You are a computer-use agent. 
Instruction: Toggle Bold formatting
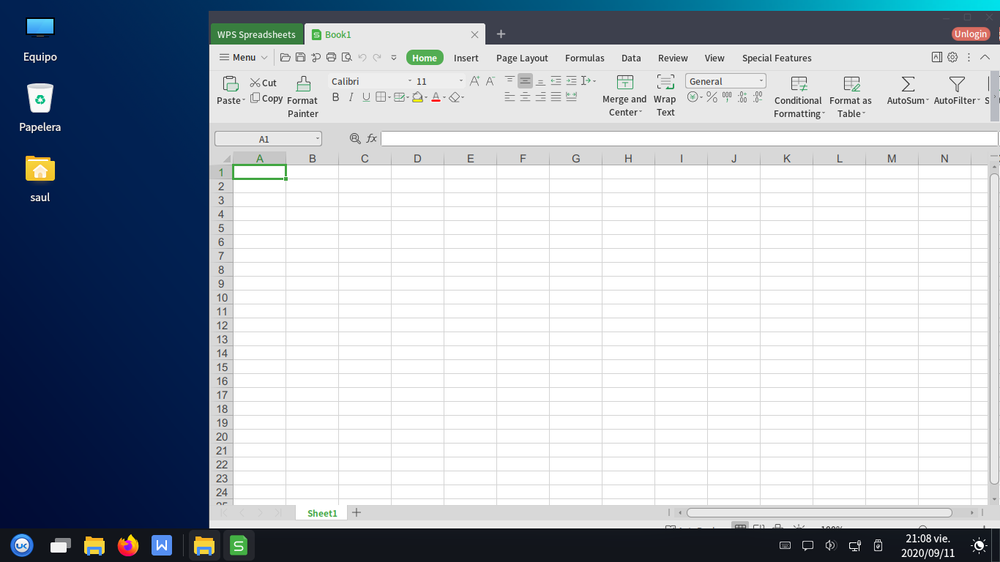pos(336,97)
